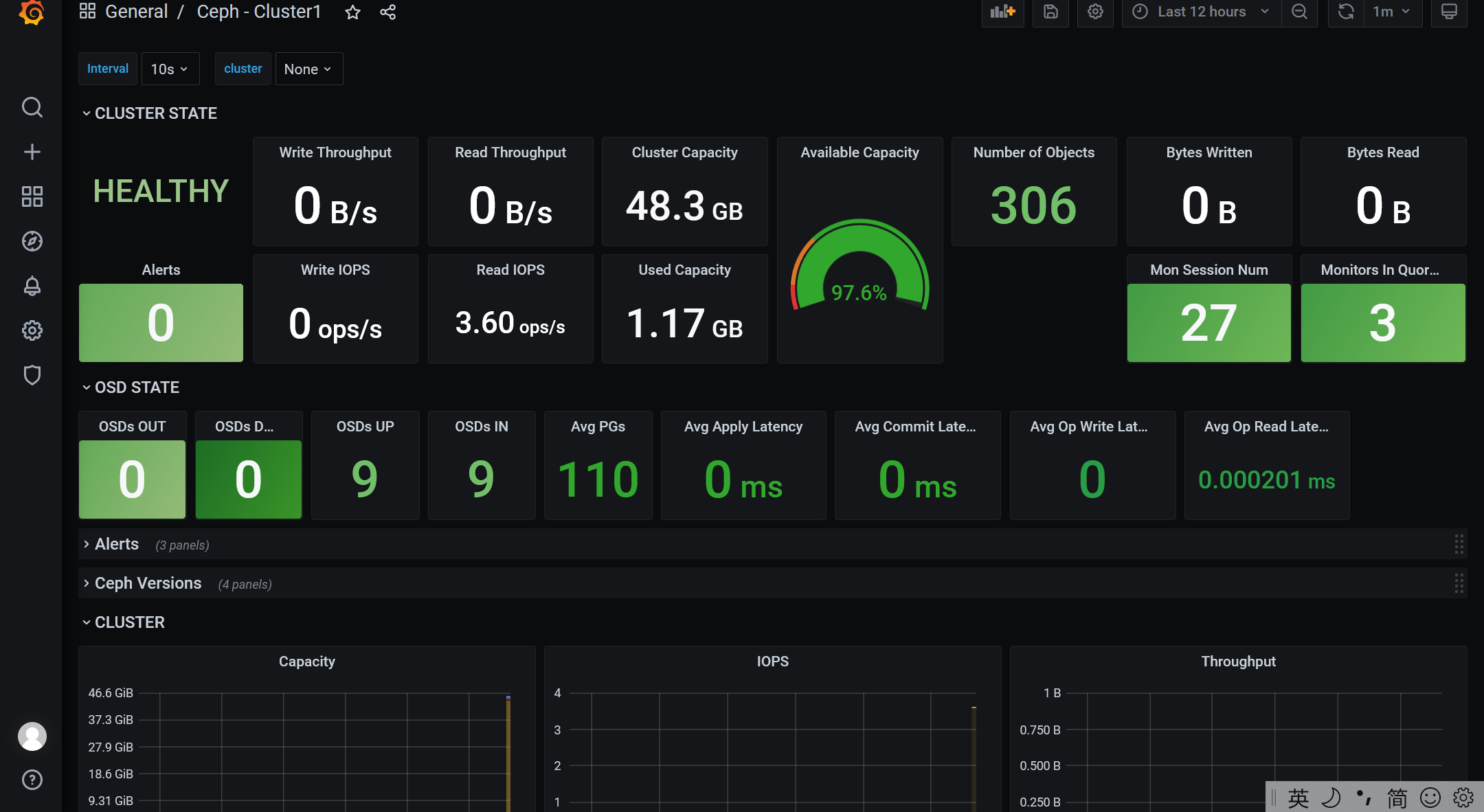Viewport: 1484px width, 812px height.
Task: Click the Available Capacity gauge
Action: point(859,268)
